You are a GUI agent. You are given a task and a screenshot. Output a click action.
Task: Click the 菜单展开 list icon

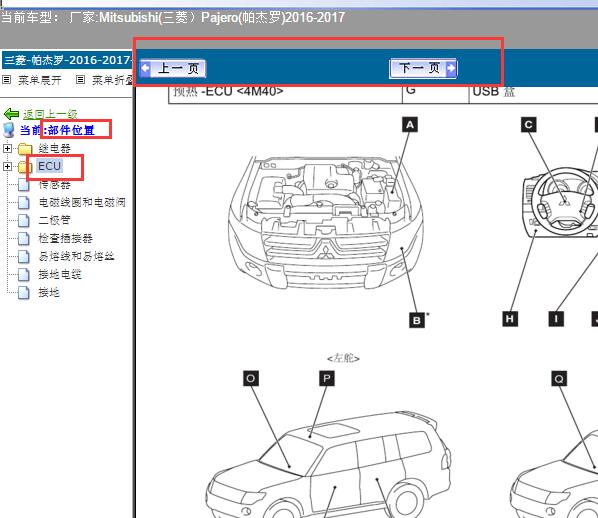pyautogui.click(x=6, y=80)
